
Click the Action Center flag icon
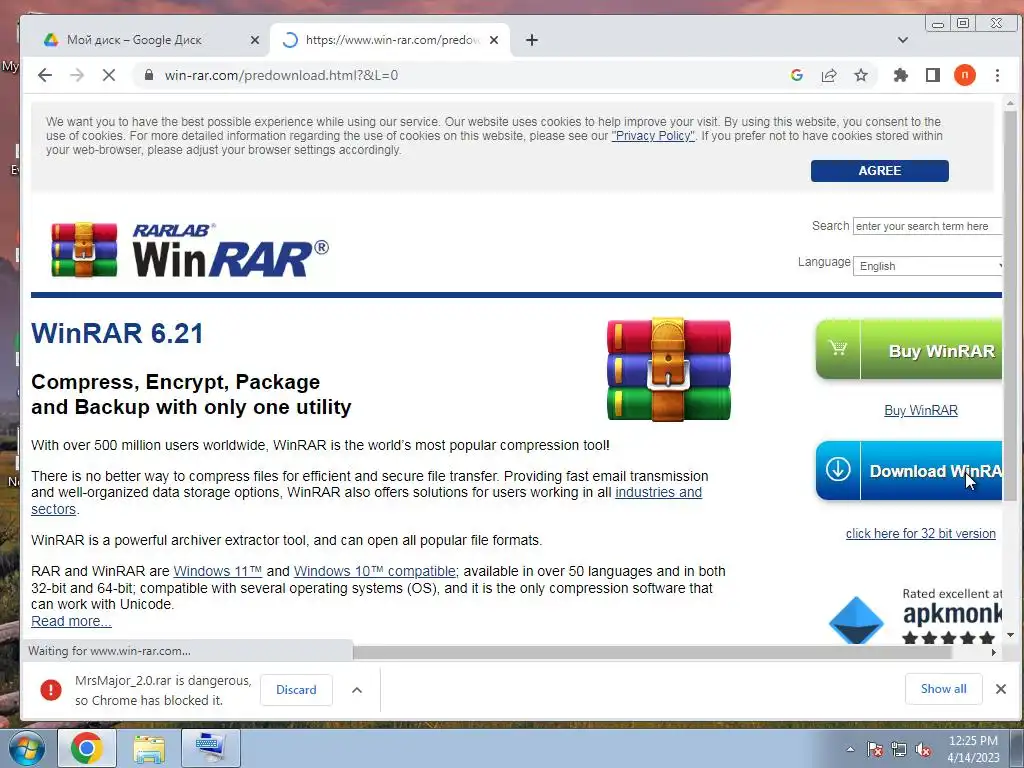[875, 750]
